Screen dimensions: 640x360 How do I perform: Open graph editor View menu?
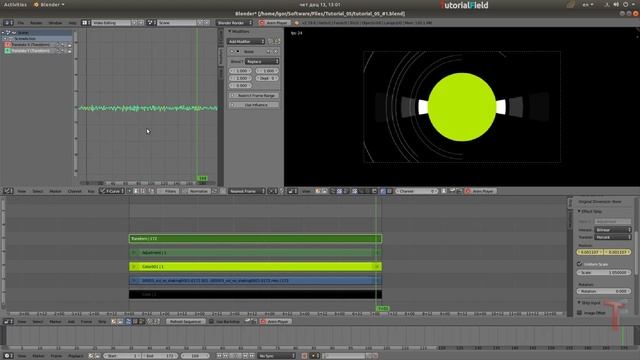[22, 191]
